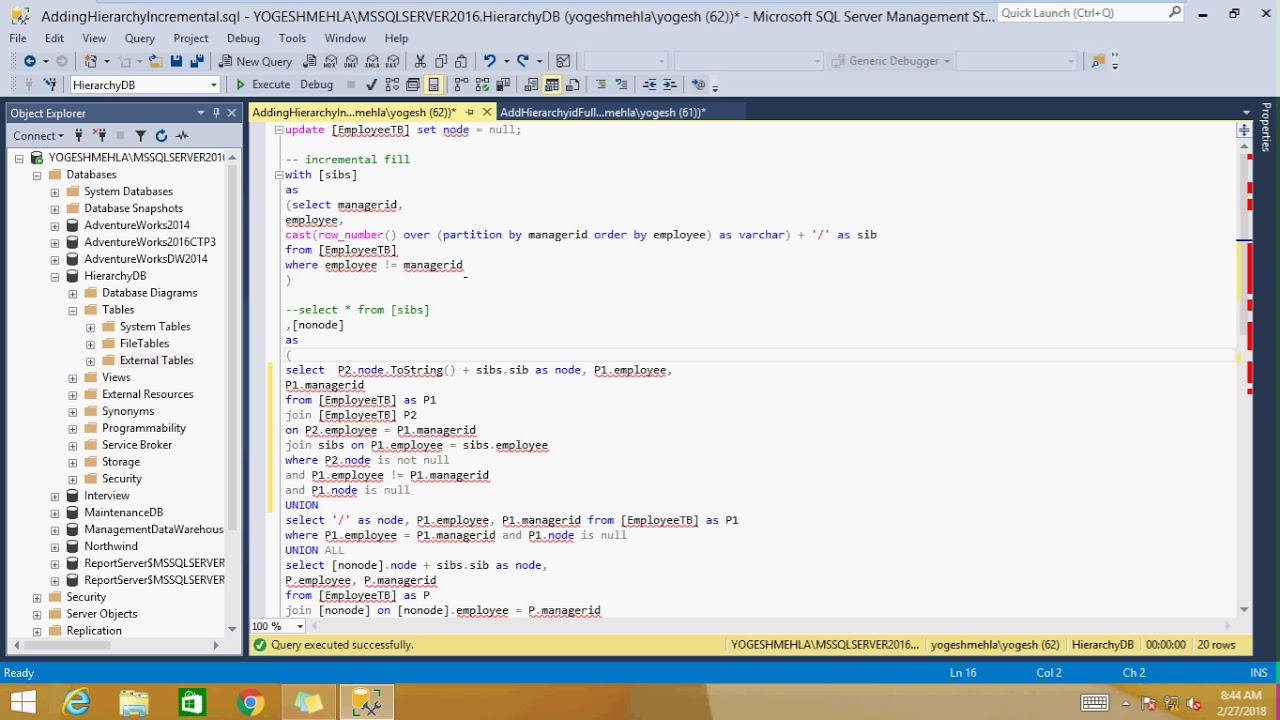This screenshot has height=720, width=1280.
Task: Click Comment out selected lines icon
Action: click(601, 85)
